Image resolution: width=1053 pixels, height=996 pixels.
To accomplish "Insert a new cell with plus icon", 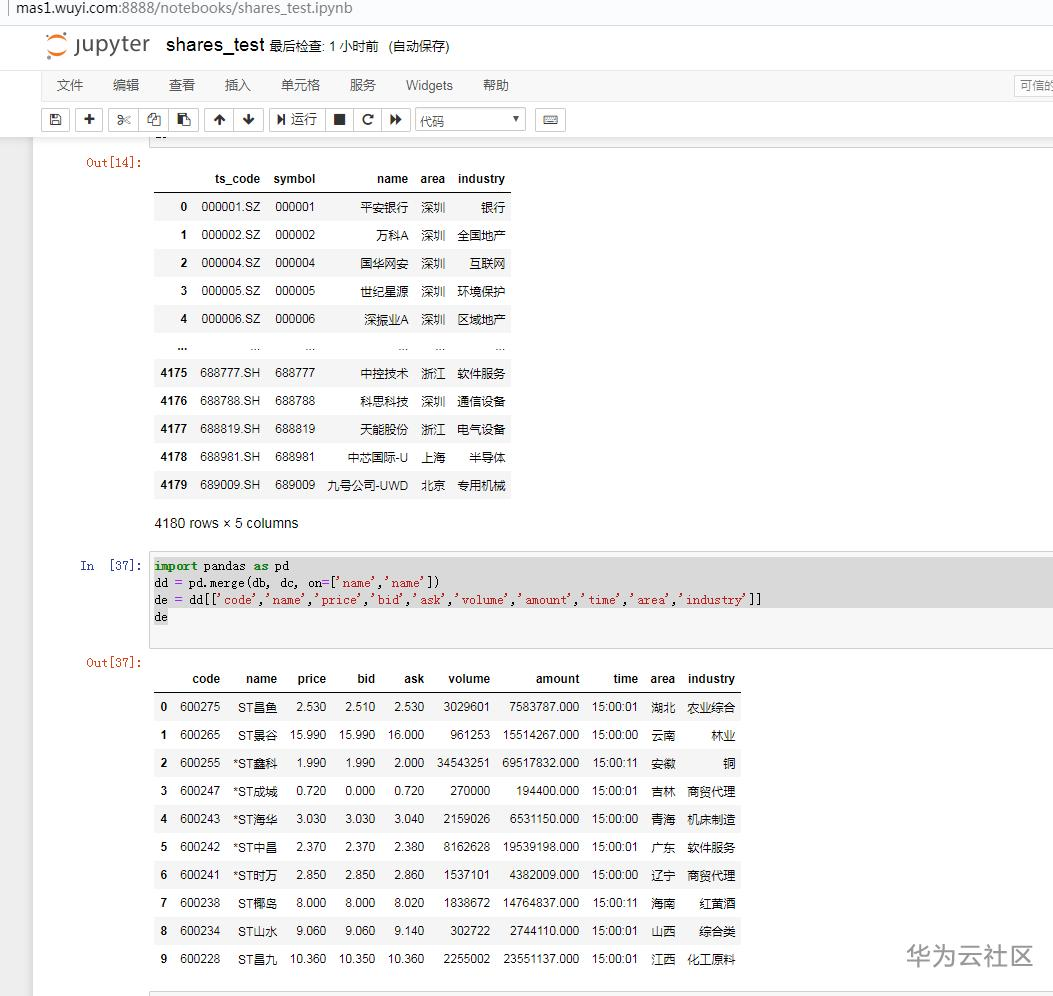I will coord(89,120).
